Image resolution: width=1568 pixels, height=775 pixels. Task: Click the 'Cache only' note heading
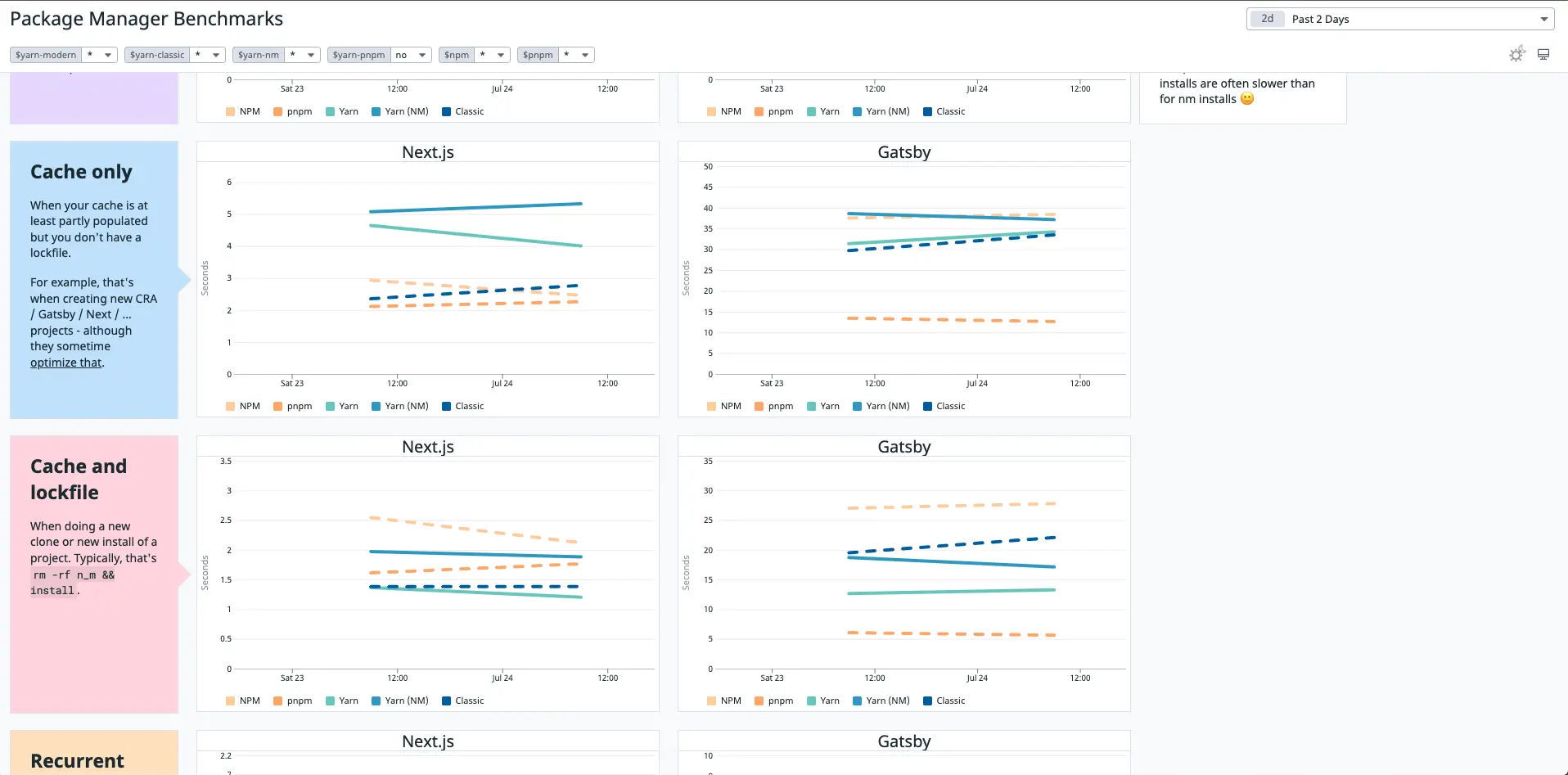(x=81, y=172)
